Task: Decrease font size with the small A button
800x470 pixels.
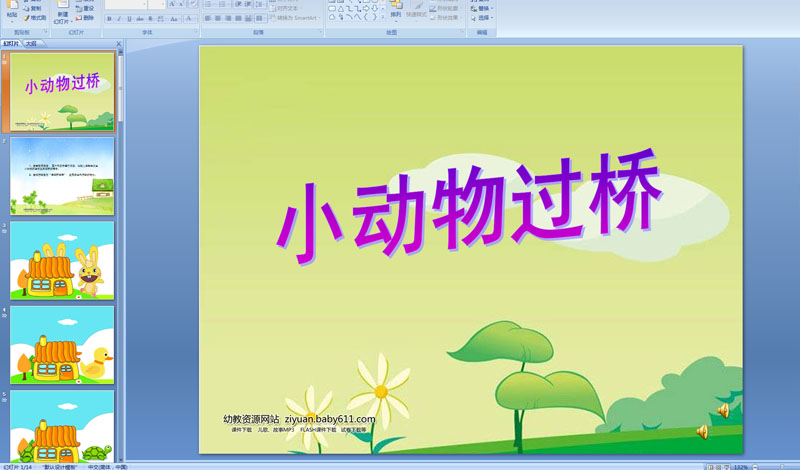Action: point(181,4)
